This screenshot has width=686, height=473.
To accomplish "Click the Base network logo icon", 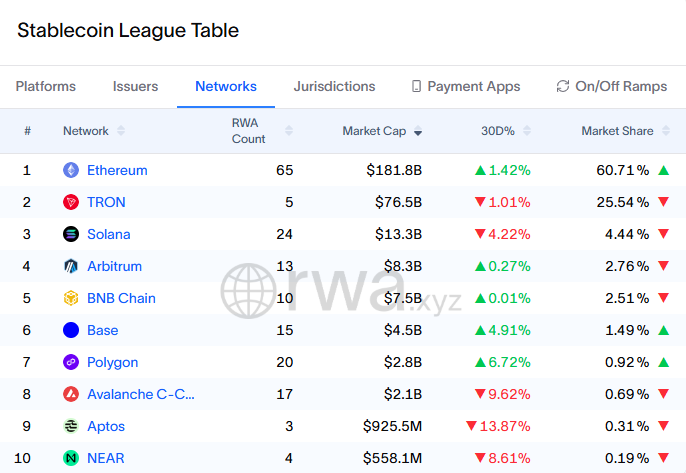I will [71, 330].
